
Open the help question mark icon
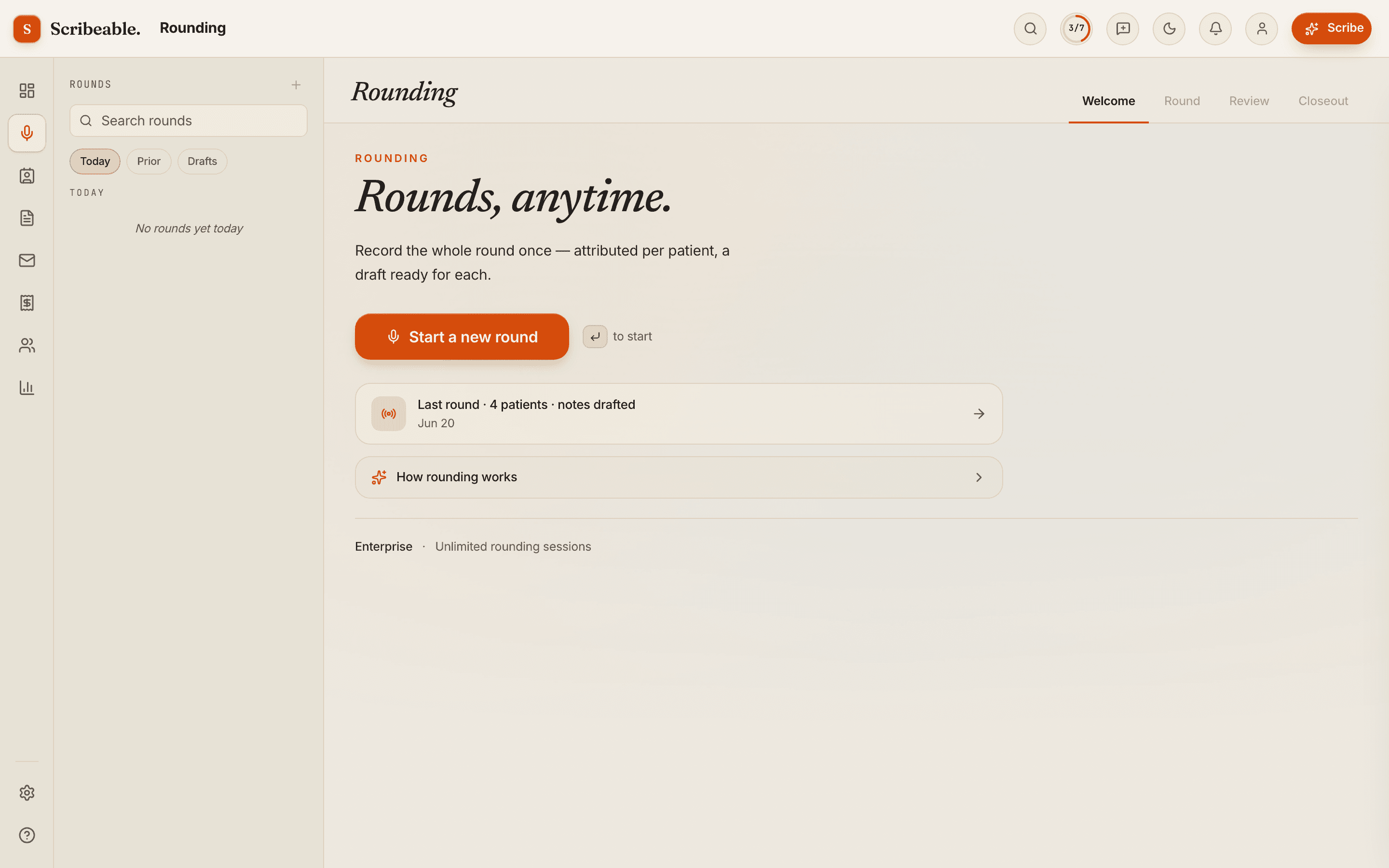pyautogui.click(x=27, y=835)
